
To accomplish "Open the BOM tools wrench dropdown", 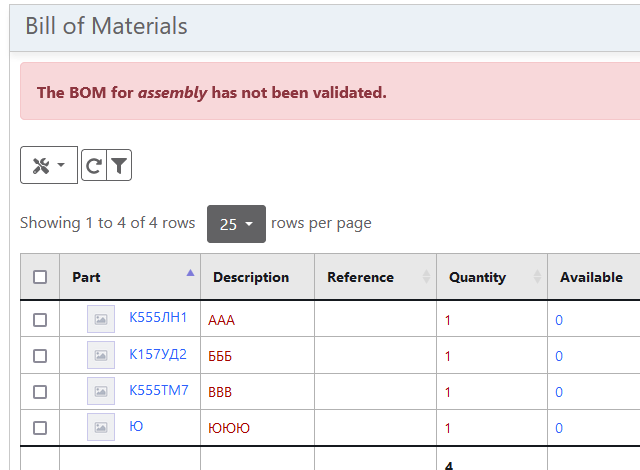I will pos(49,165).
